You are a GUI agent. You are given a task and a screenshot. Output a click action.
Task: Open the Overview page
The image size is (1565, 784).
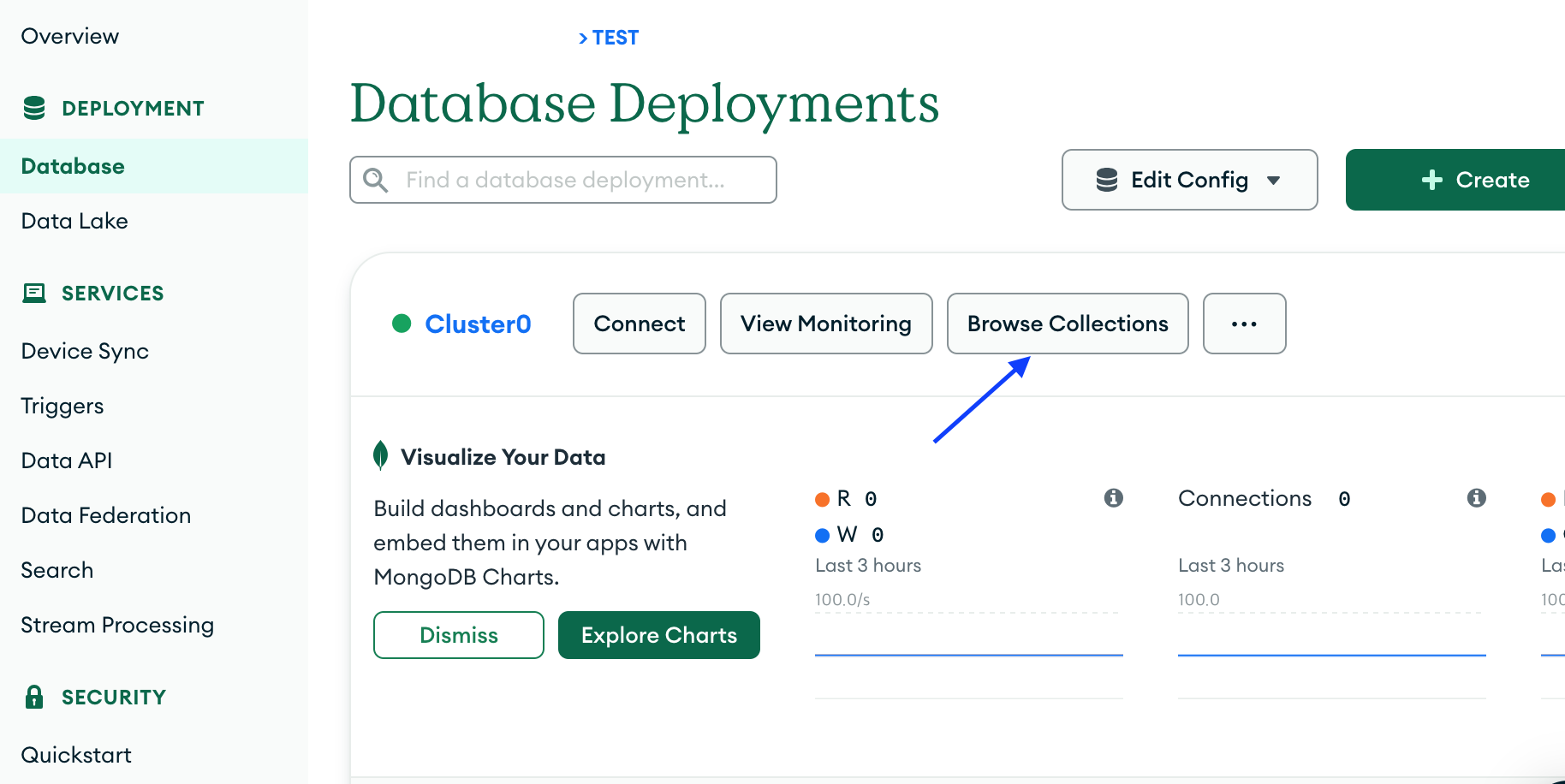point(70,36)
